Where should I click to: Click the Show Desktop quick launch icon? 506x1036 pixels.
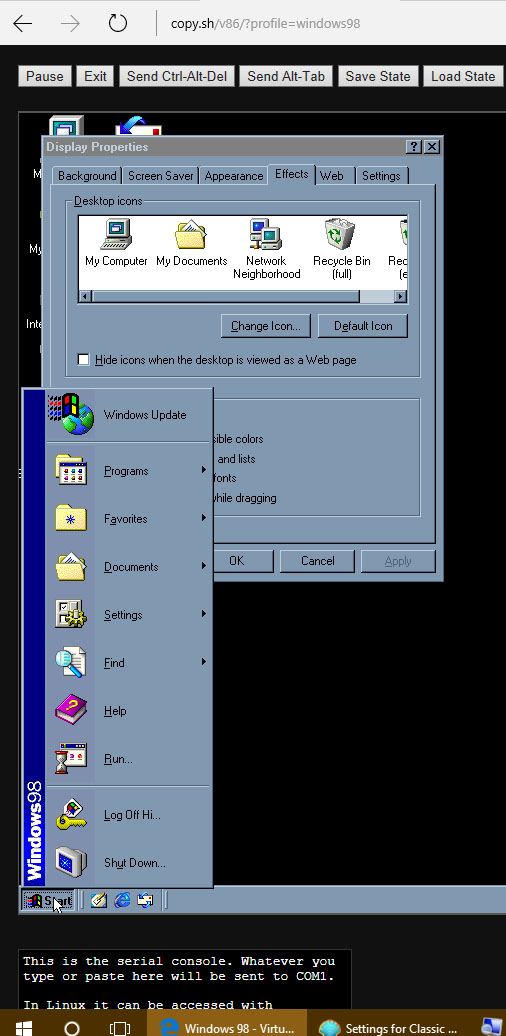(x=98, y=900)
